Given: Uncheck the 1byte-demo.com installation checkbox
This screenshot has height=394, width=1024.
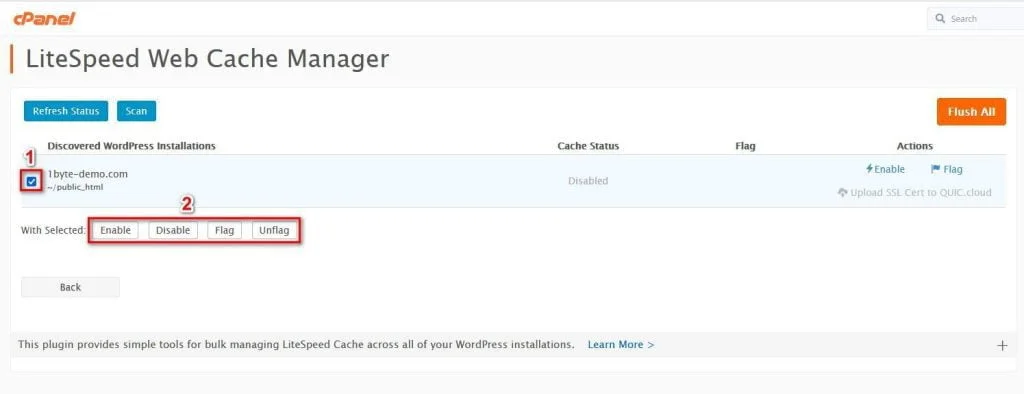Looking at the screenshot, I should [32, 181].
